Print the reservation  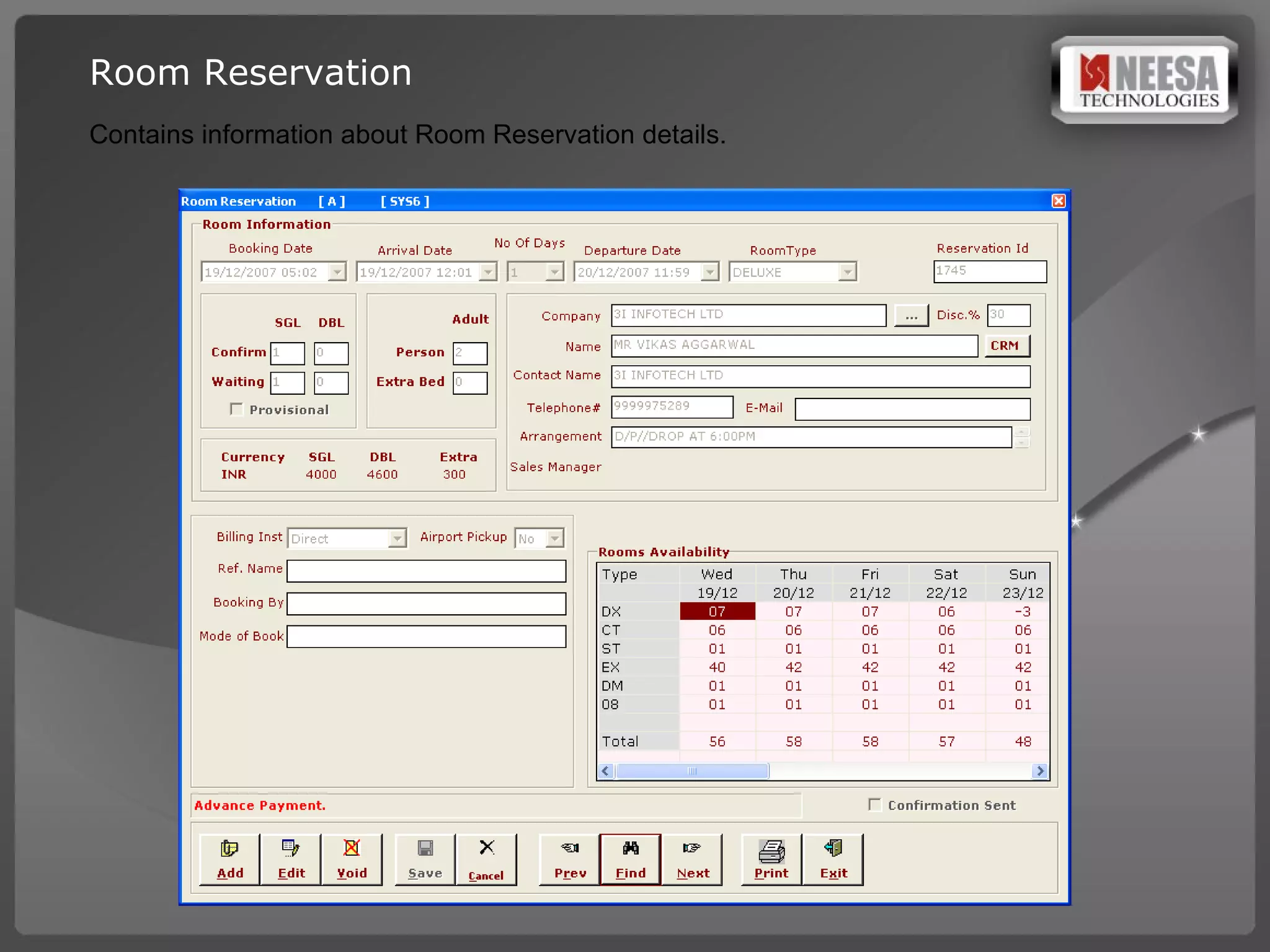[x=771, y=859]
